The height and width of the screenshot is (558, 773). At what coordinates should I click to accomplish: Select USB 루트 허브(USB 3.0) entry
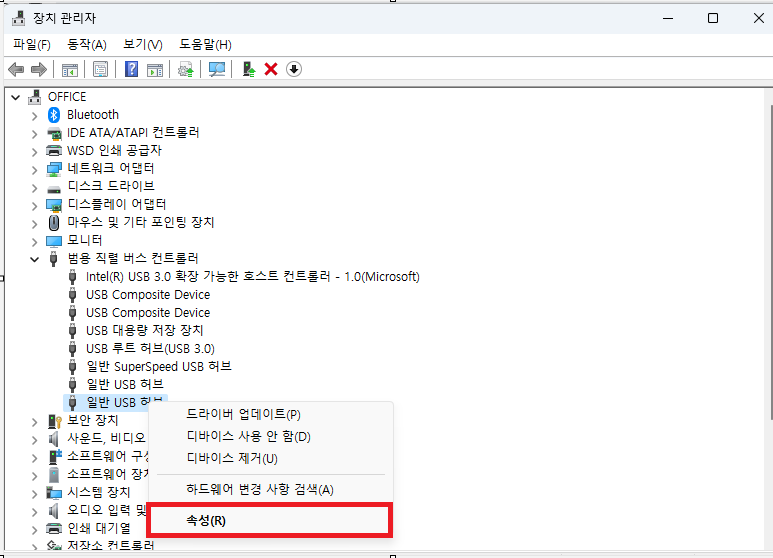[x=150, y=349]
